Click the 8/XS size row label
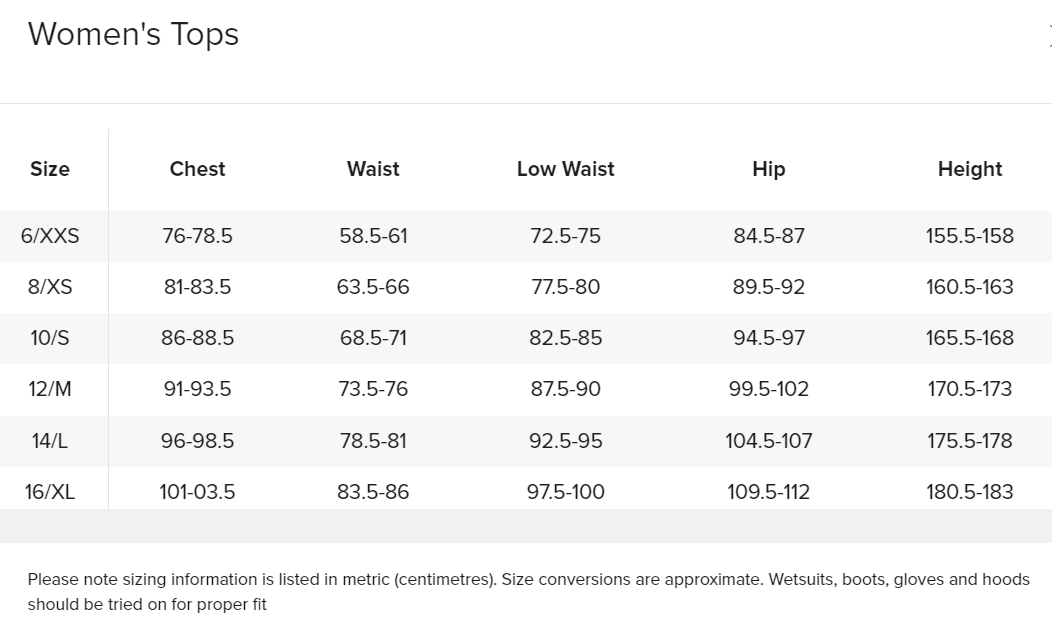1052x624 pixels. coord(50,287)
